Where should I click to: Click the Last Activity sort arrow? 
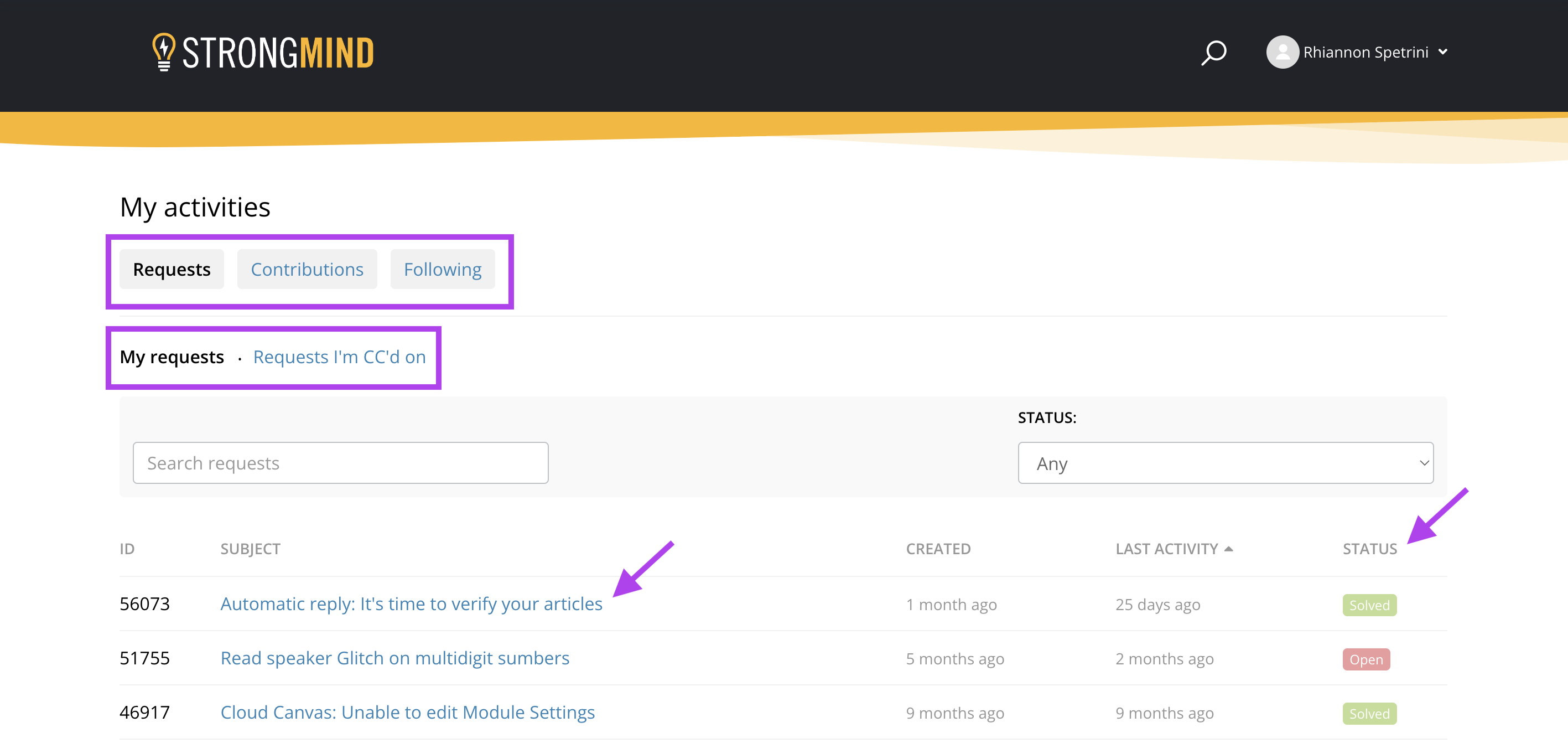(1228, 549)
